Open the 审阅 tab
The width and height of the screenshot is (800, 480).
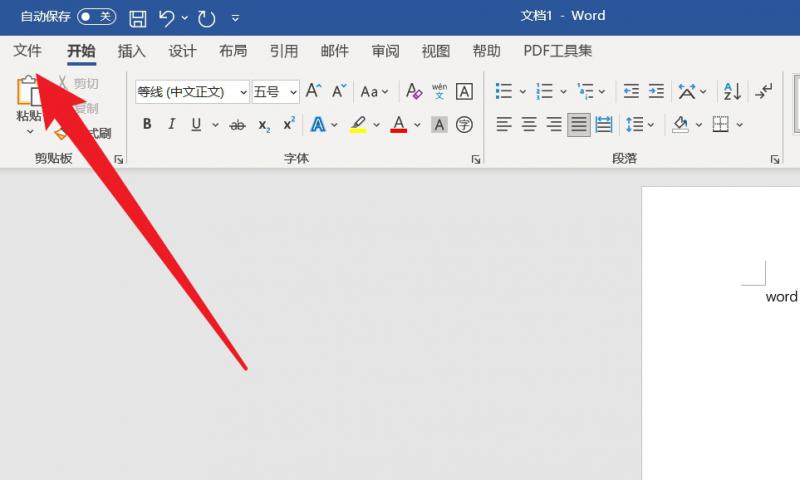(385, 51)
